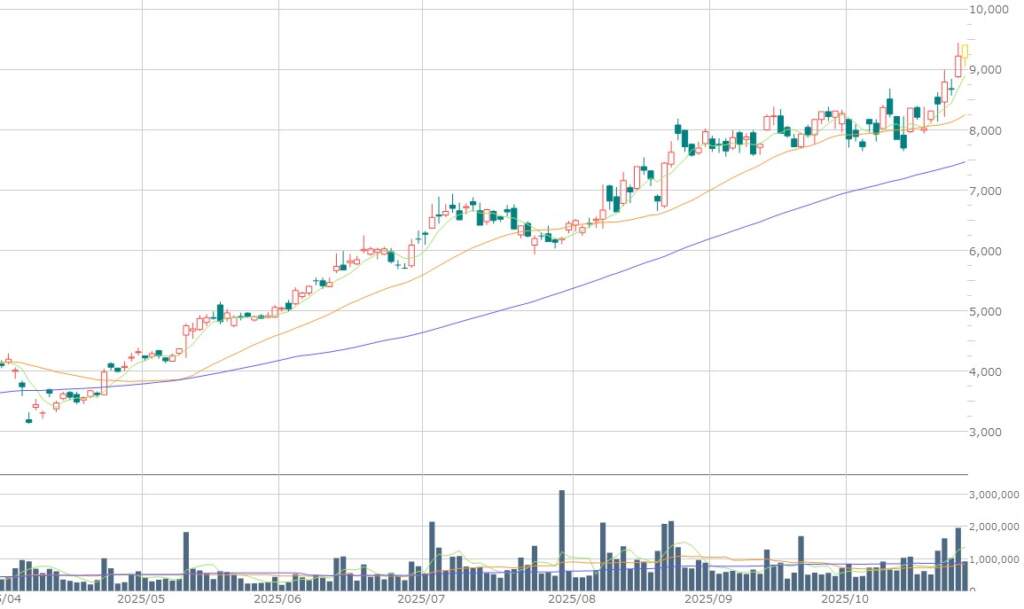Click the right end of purple moving average line
This screenshot has width=1024, height=609.
coord(963,162)
